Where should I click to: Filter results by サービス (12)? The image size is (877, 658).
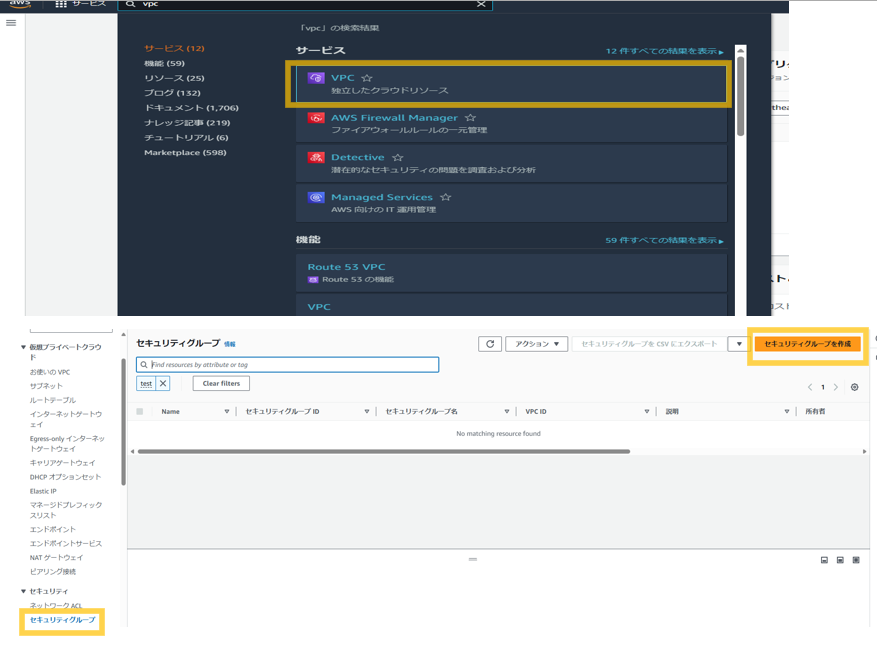tap(175, 48)
